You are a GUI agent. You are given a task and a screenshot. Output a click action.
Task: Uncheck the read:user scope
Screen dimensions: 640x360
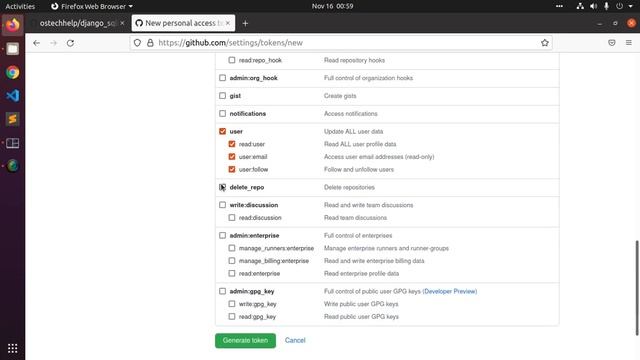tap(232, 144)
